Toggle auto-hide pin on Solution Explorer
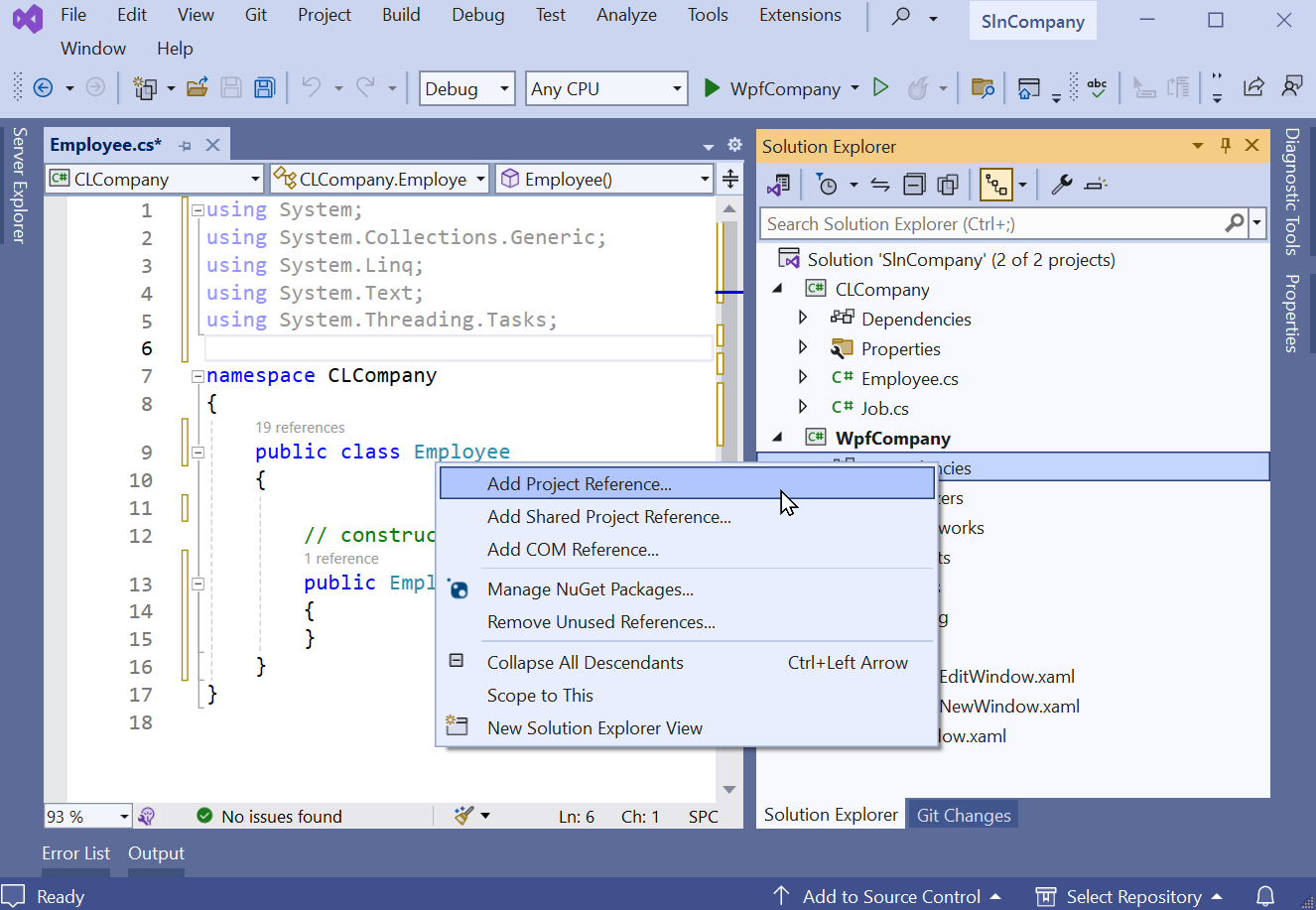The height and width of the screenshot is (910, 1316). click(x=1226, y=146)
